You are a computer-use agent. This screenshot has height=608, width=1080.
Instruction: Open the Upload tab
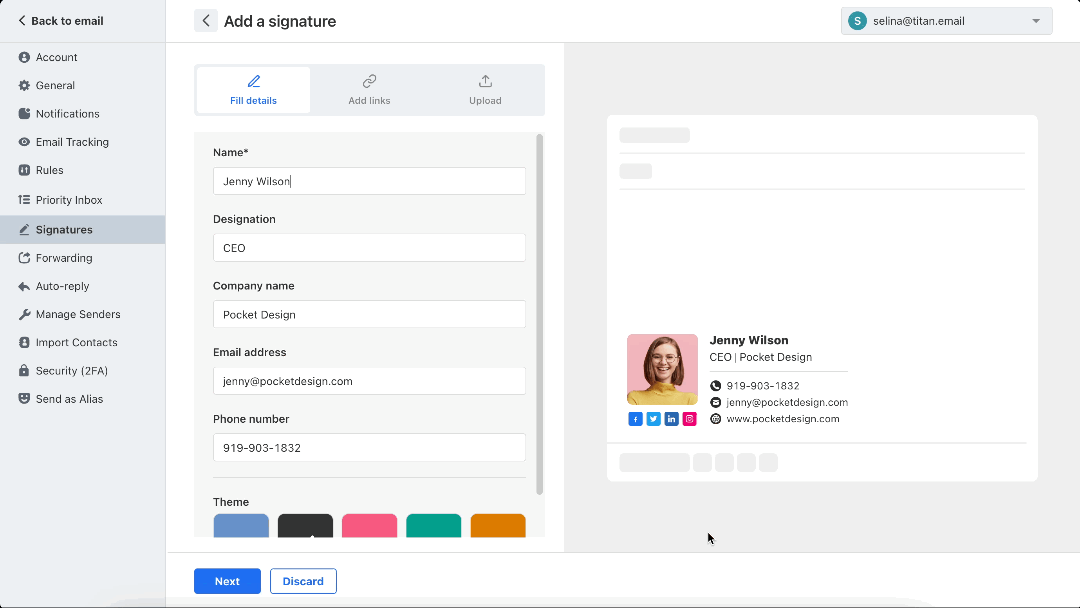coord(485,89)
